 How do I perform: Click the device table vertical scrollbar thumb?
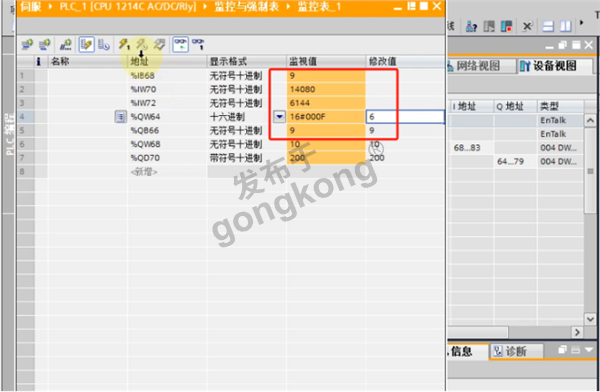tap(590, 170)
